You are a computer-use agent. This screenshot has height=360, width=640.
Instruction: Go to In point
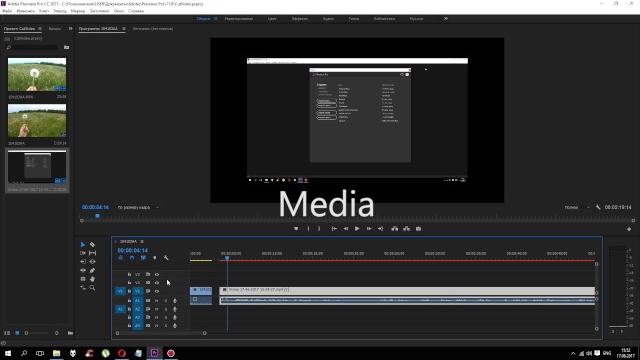pos(334,229)
